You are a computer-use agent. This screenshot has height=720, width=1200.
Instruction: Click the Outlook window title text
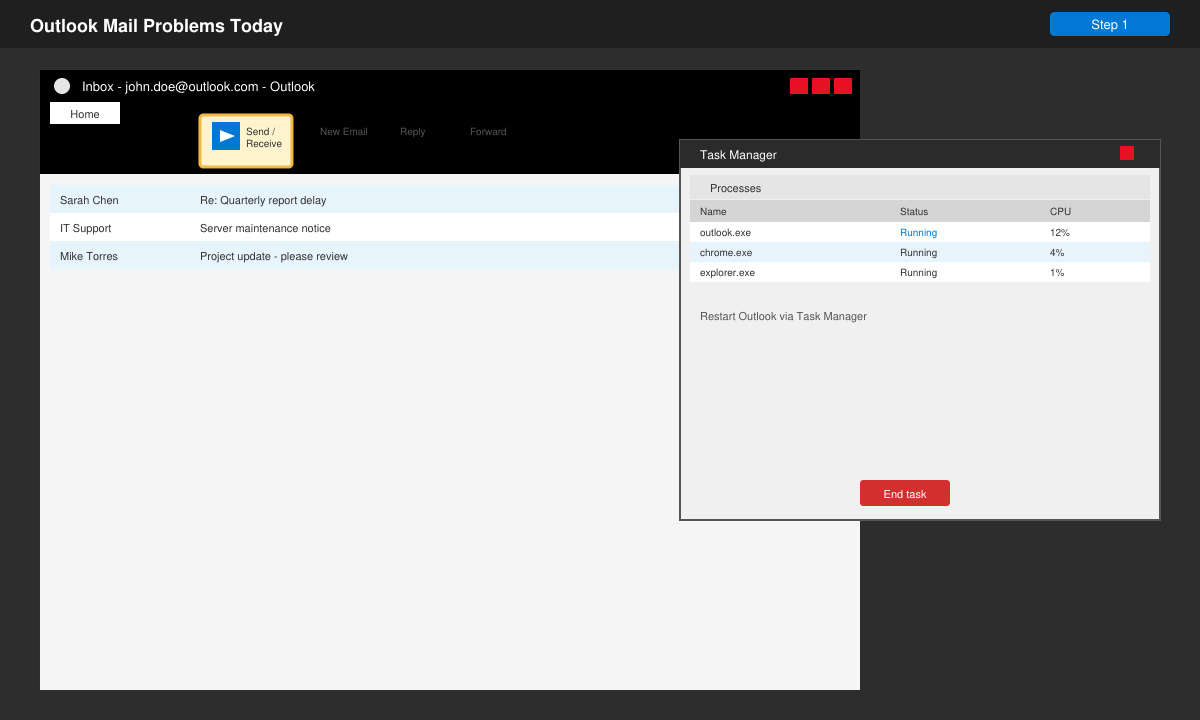pyautogui.click(x=198, y=86)
